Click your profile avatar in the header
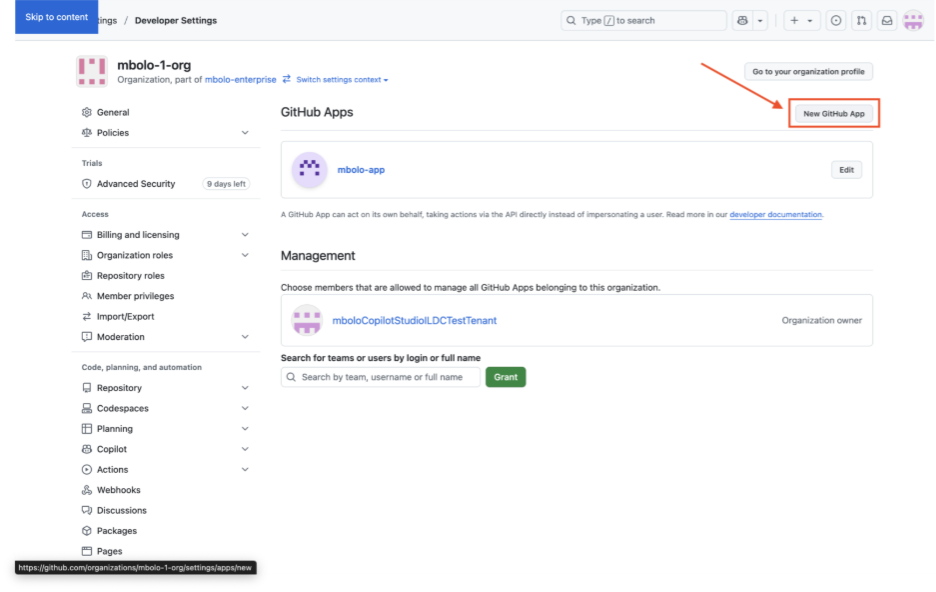 click(913, 20)
